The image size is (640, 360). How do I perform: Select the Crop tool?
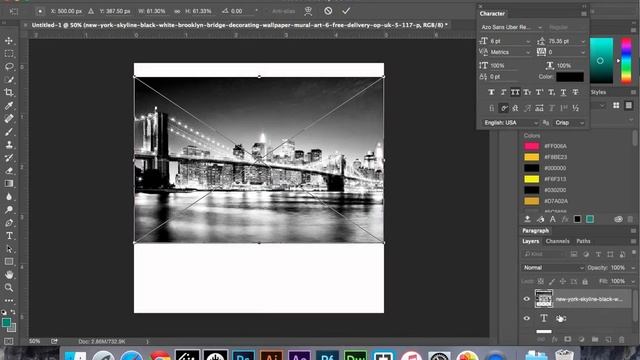[x=9, y=92]
